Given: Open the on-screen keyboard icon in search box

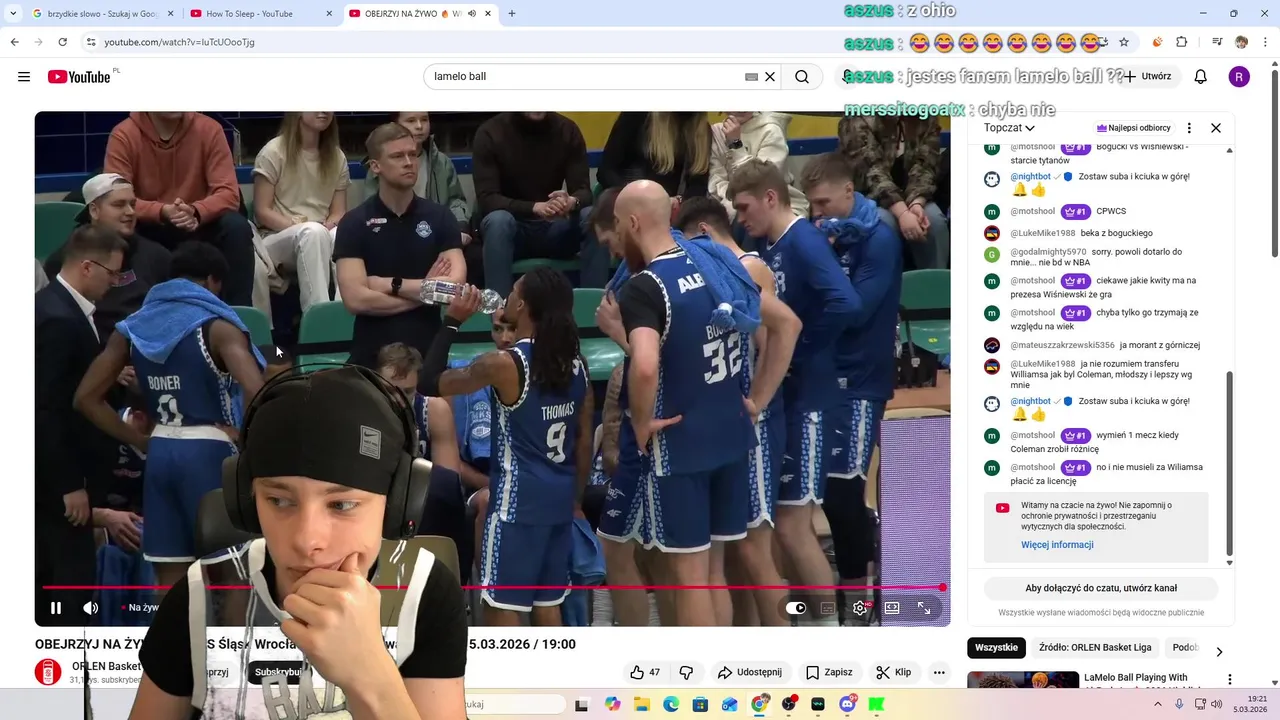Looking at the screenshot, I should click(x=751, y=77).
